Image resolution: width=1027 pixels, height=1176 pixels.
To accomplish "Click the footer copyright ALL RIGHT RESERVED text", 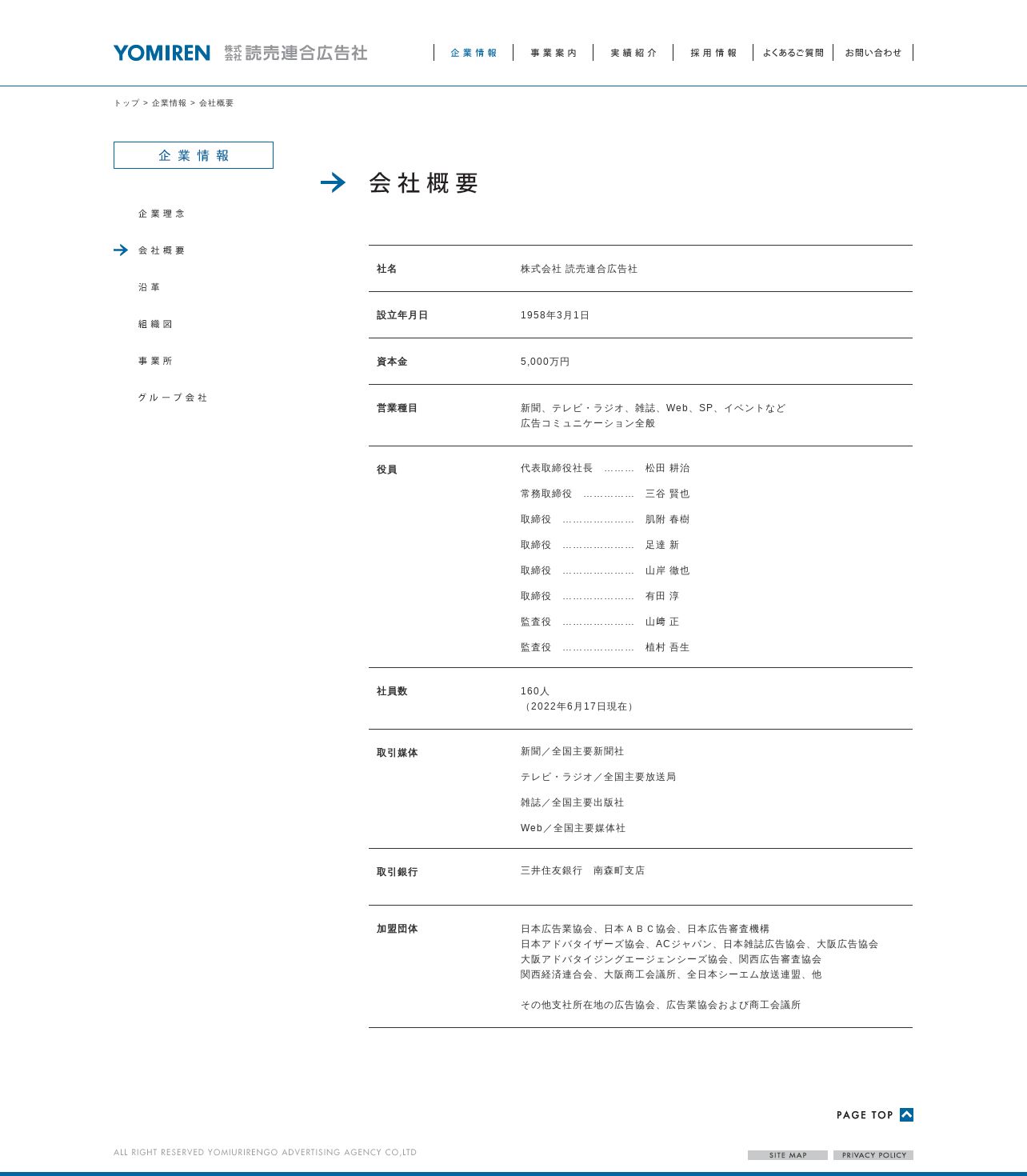I will [265, 1153].
